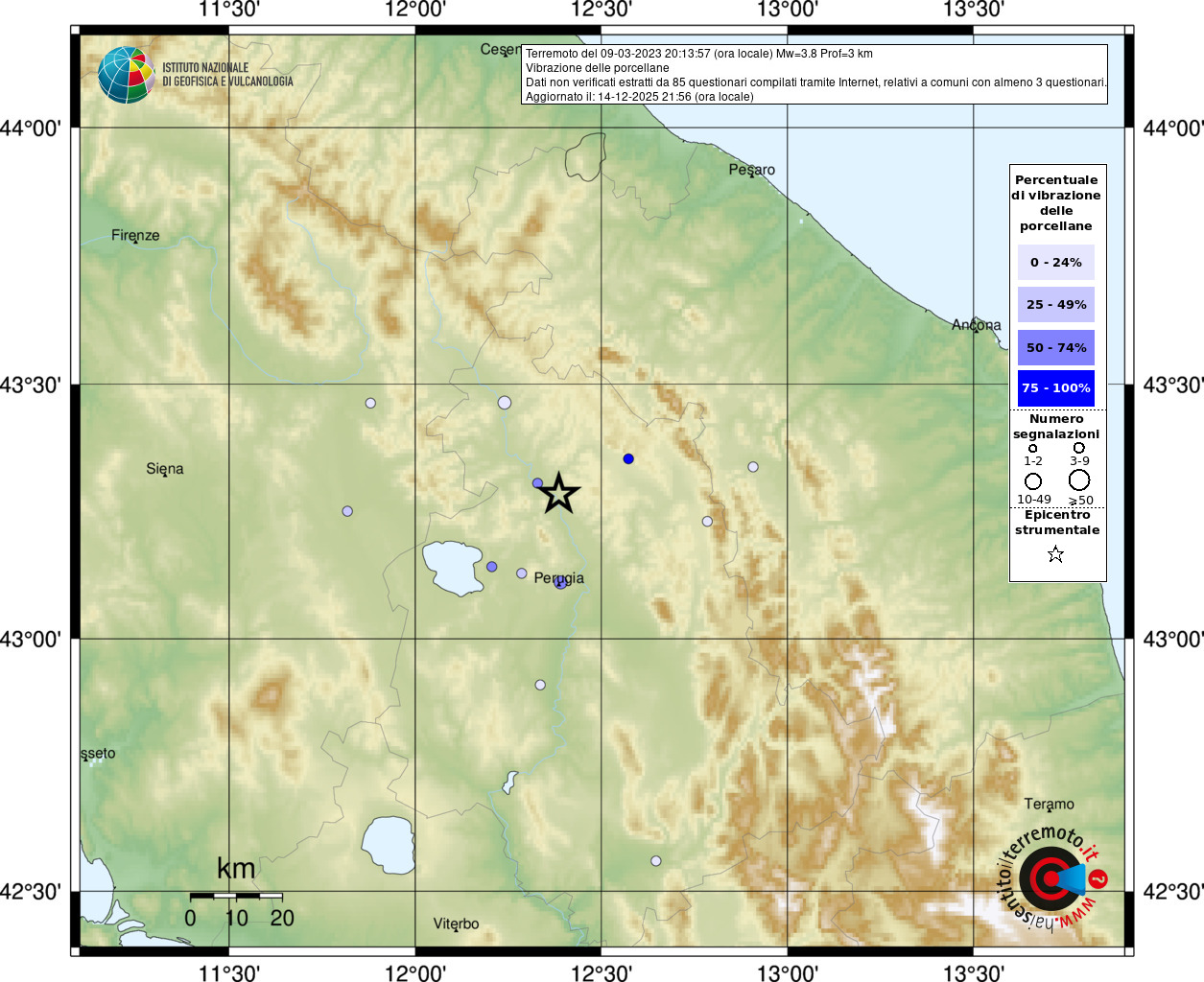The height and width of the screenshot is (982, 1204).
Task: Click the INGV globe logo
Action: pos(127,75)
